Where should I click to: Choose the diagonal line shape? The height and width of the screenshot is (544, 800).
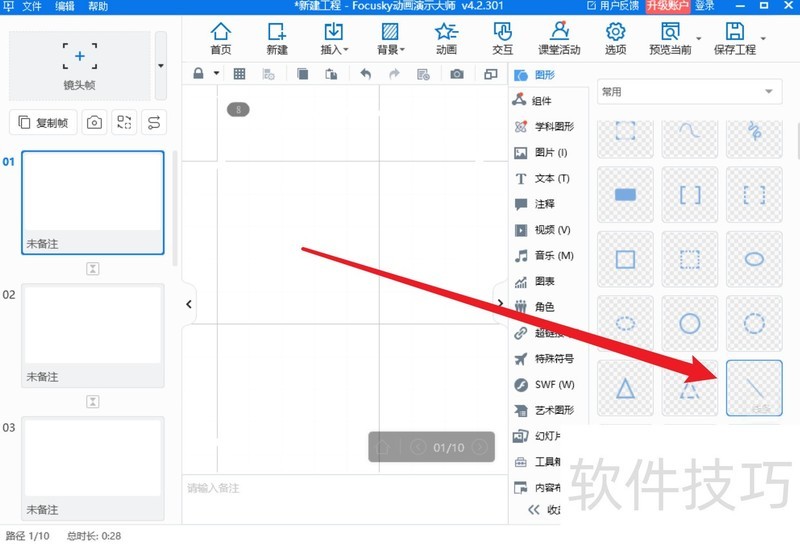[754, 388]
